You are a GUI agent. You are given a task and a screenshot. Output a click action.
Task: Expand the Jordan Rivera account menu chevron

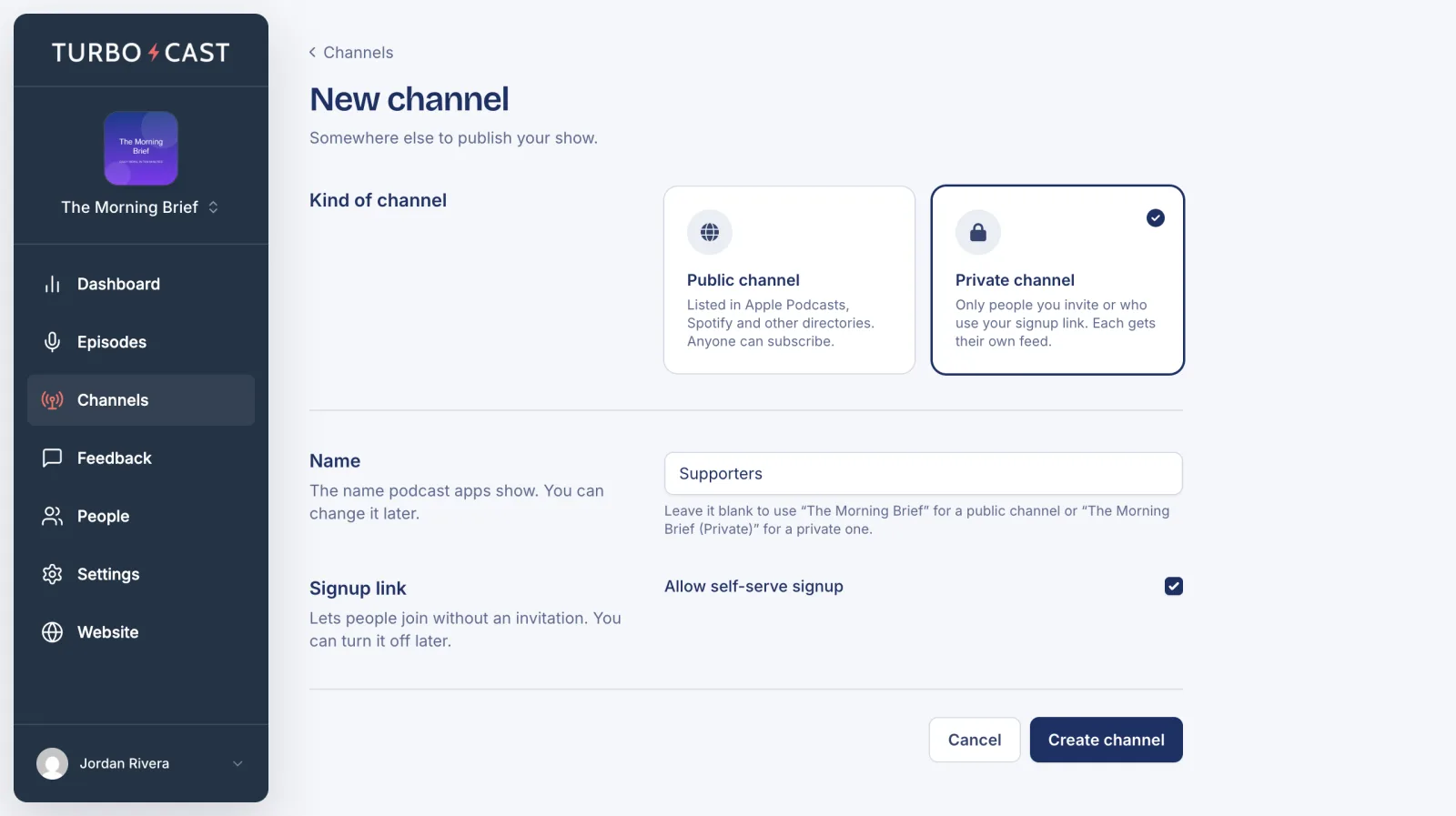(x=238, y=763)
